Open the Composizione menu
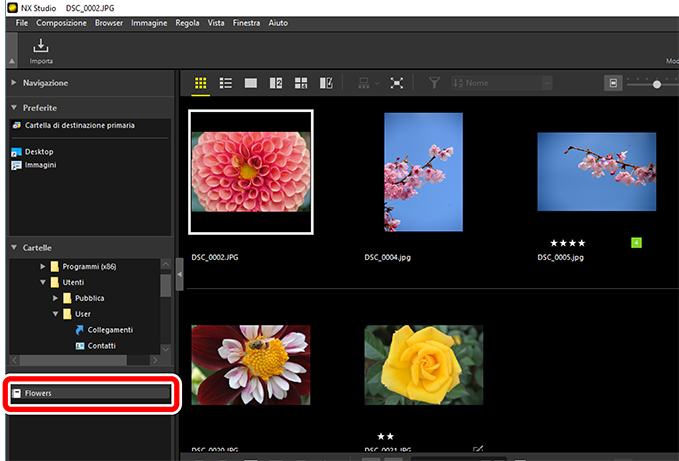 point(61,23)
